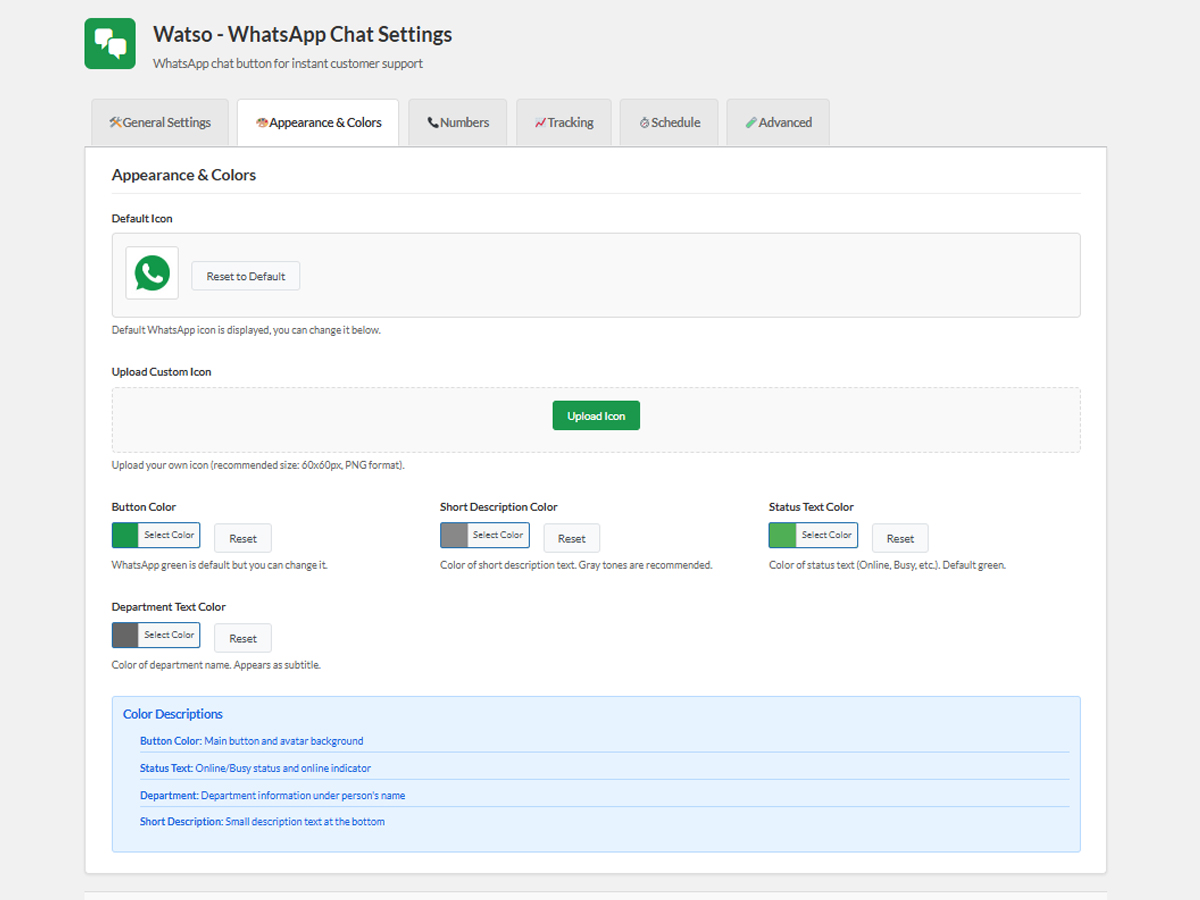
Task: Click the 'Department: Department information' description line
Action: [272, 795]
